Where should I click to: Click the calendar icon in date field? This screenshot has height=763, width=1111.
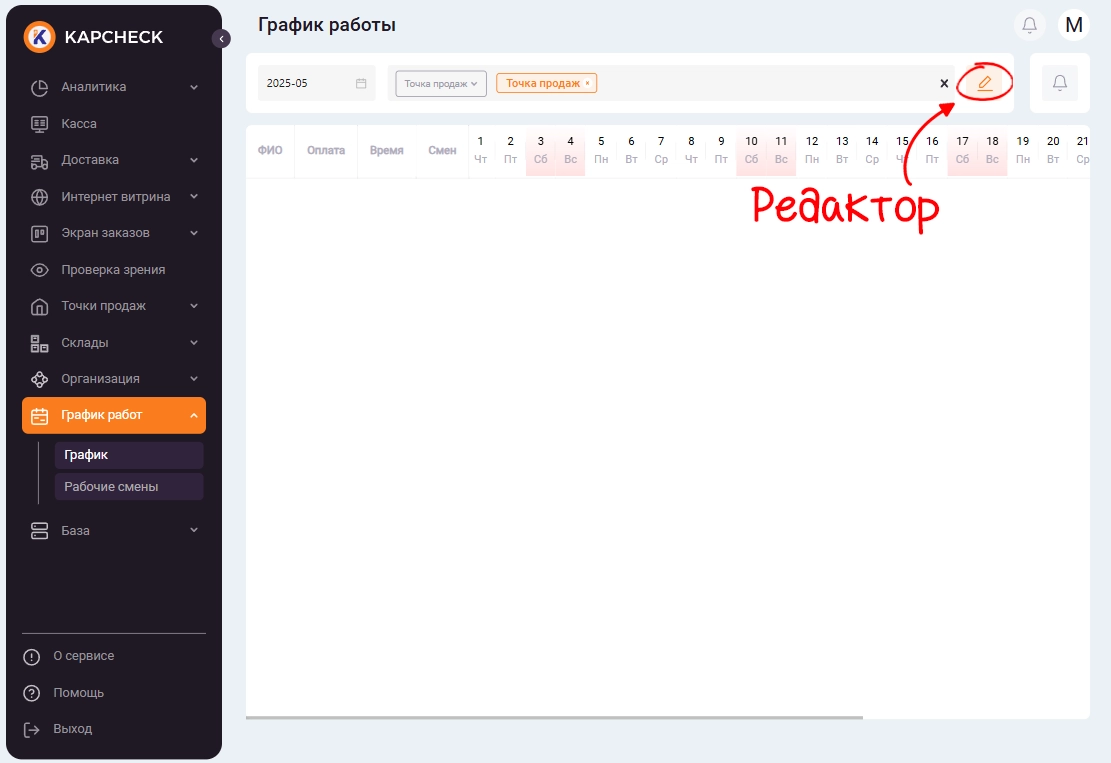tap(361, 84)
